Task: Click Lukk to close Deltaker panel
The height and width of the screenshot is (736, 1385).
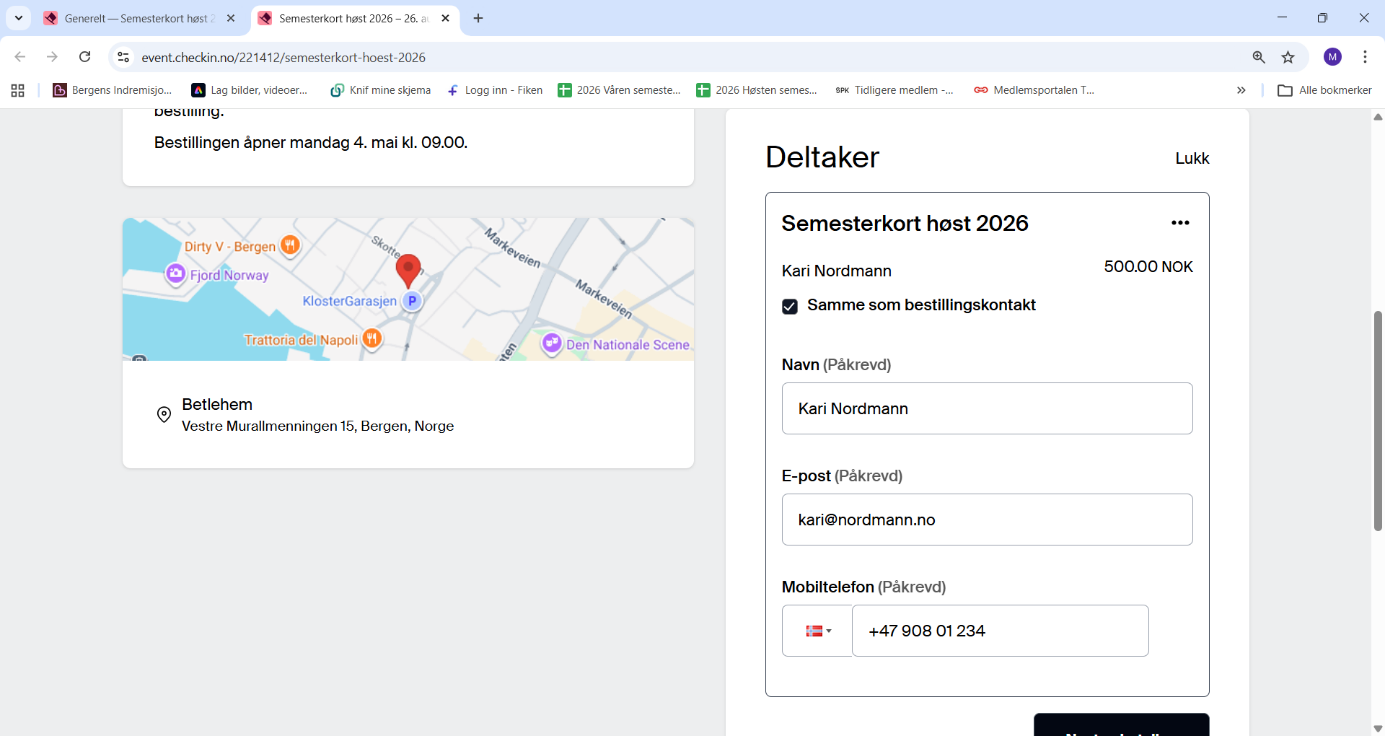Action: 1192,158
